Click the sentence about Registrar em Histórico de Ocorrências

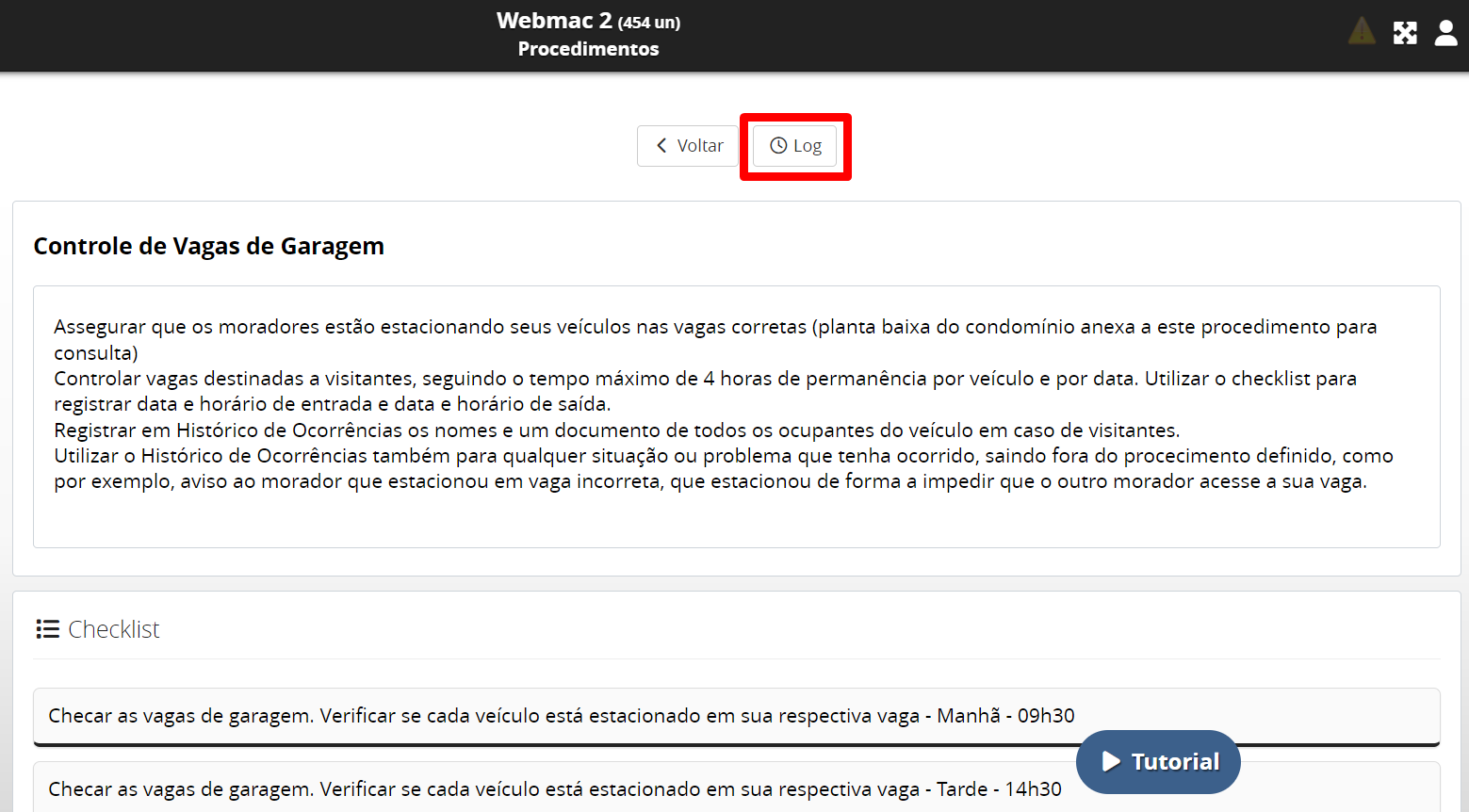pyautogui.click(x=616, y=430)
